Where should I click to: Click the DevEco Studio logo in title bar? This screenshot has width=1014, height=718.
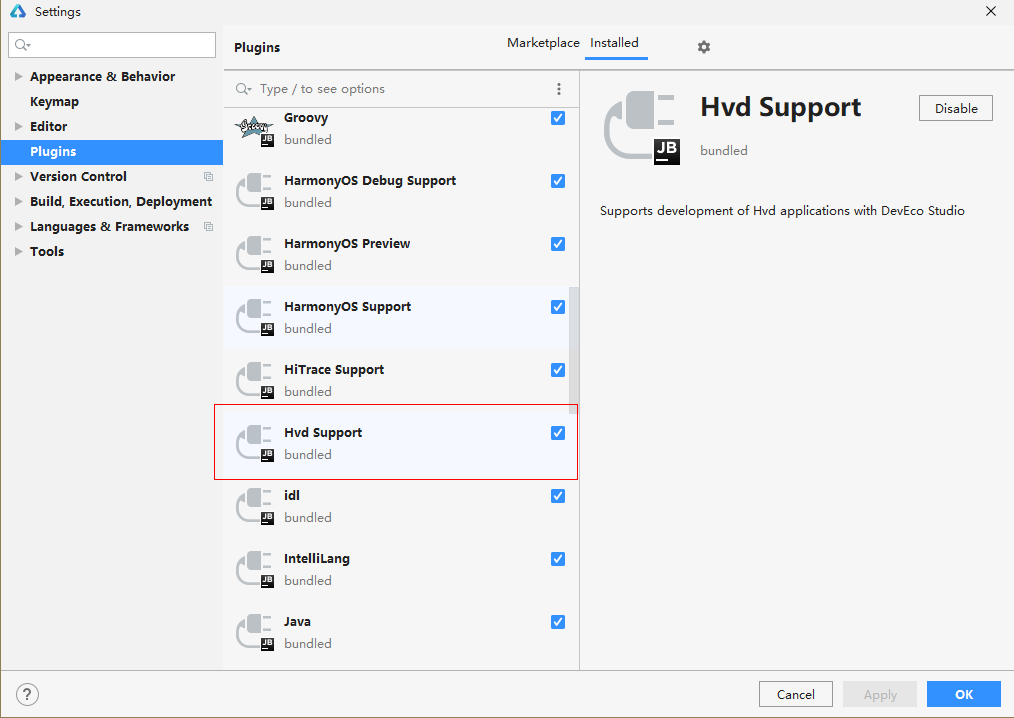point(18,11)
